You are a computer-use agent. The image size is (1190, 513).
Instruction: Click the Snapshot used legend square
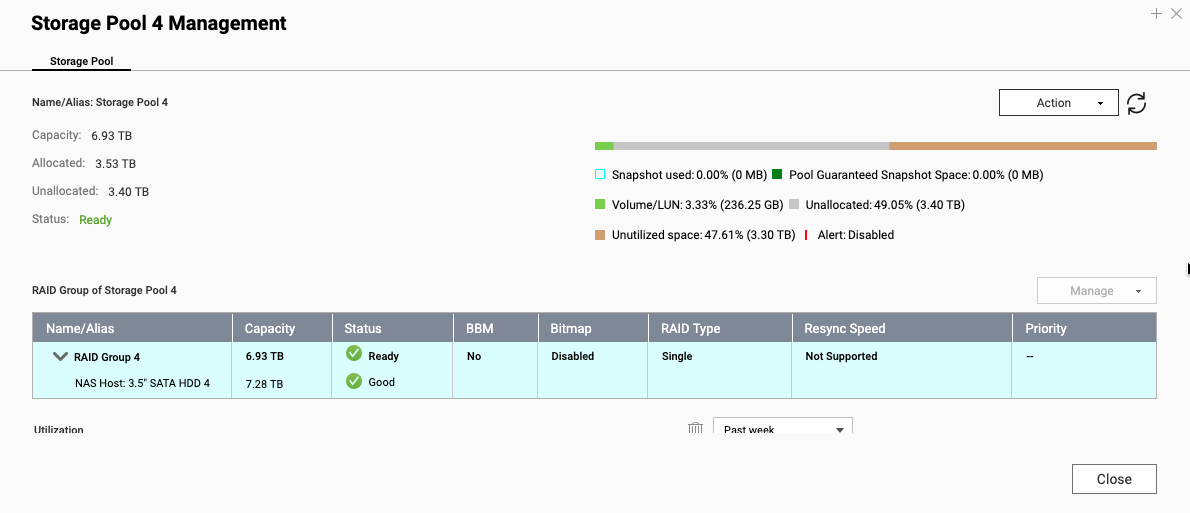coord(600,175)
